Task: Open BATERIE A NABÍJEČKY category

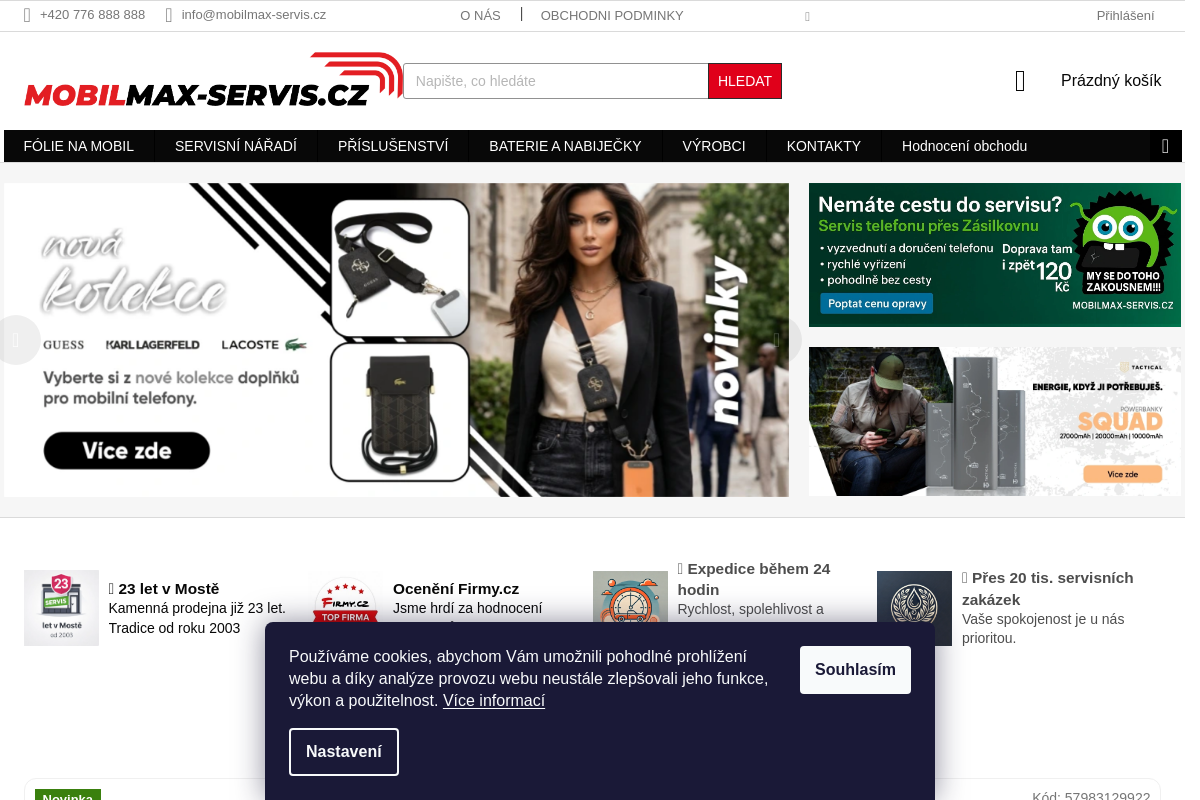Action: 565,146
